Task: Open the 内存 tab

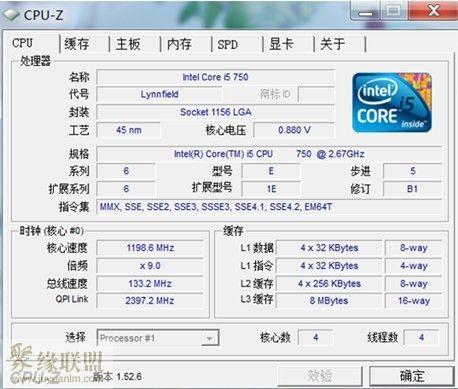Action: click(x=179, y=44)
